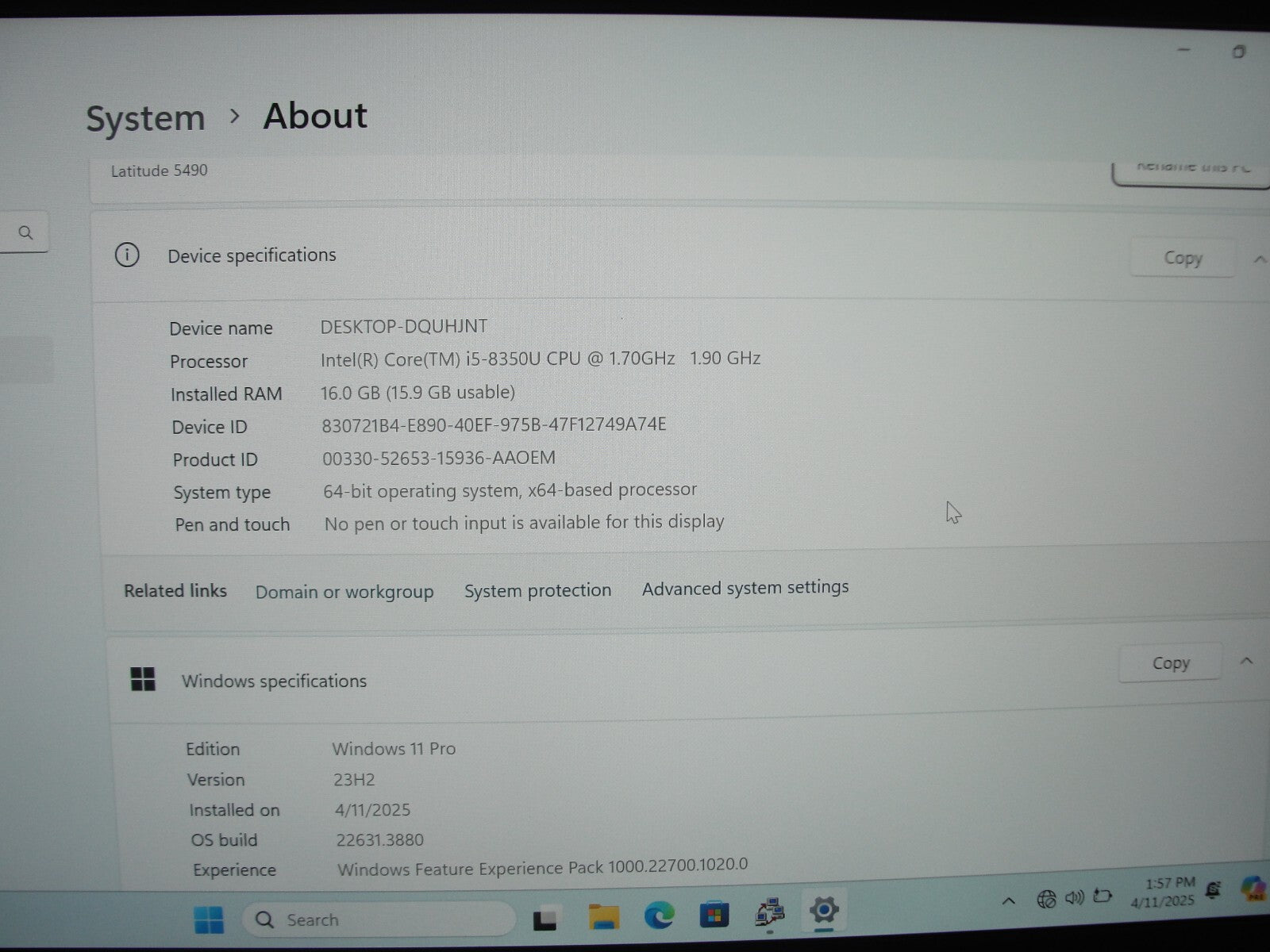Click the volume speaker tray icon

pyautogui.click(x=1074, y=897)
